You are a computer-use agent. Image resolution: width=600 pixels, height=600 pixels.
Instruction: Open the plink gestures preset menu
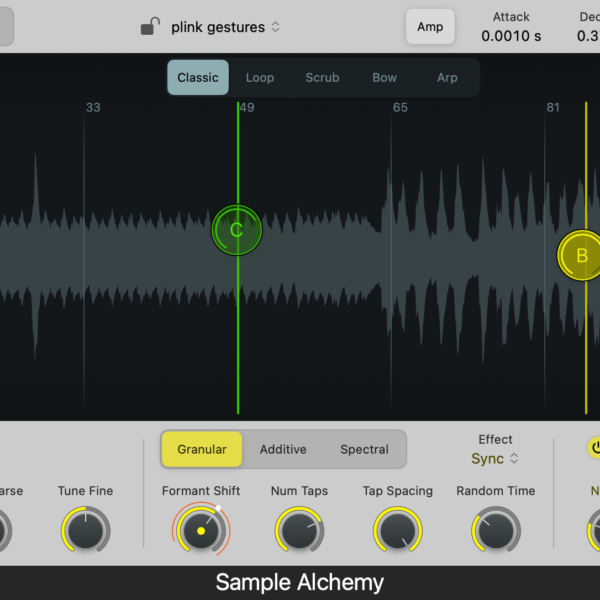tap(225, 27)
